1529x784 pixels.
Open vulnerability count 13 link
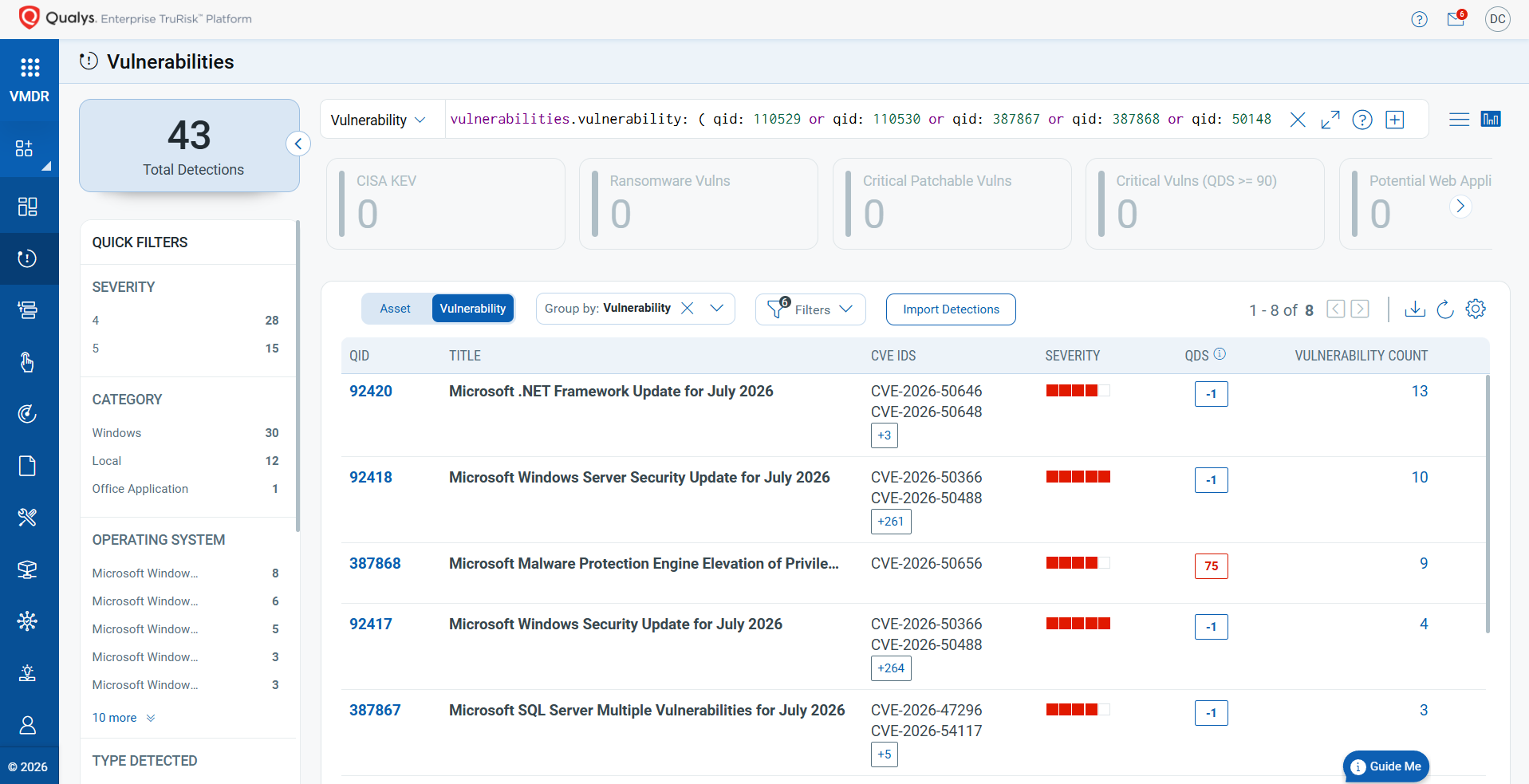pyautogui.click(x=1420, y=391)
